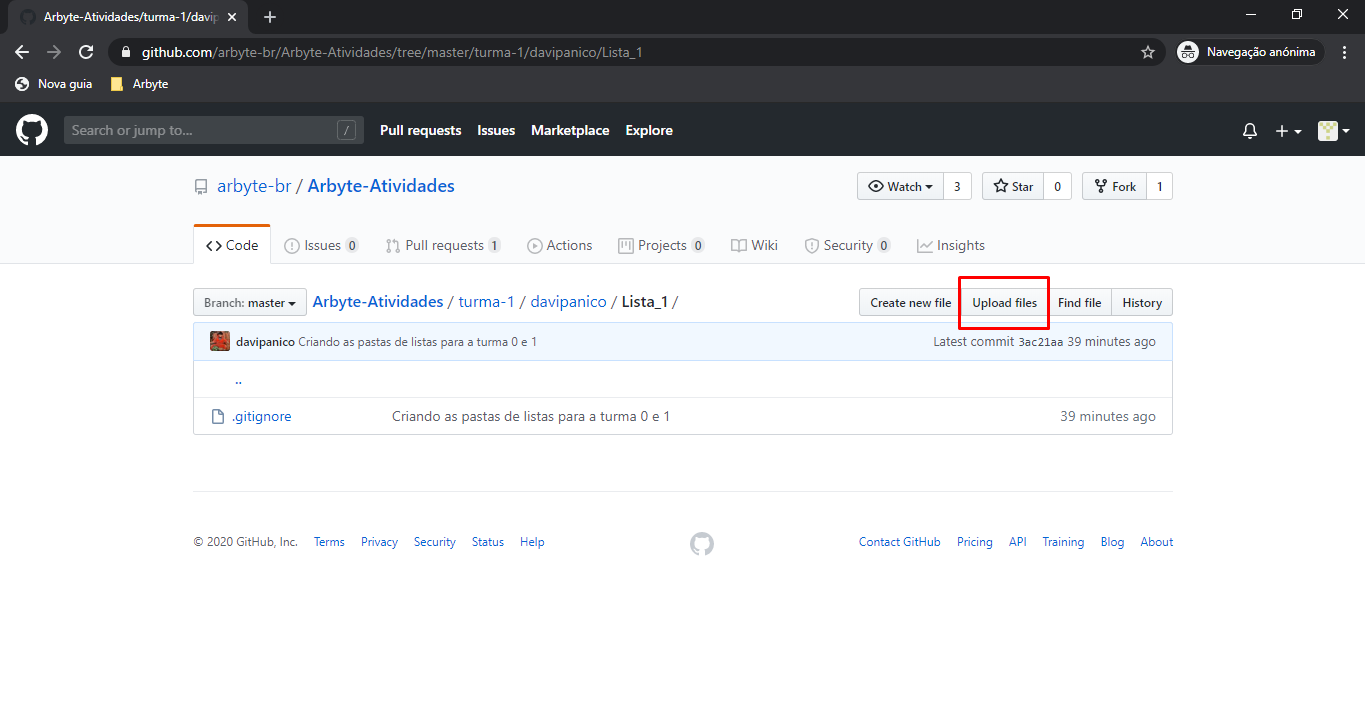1365x728 pixels.
Task: Open the About footer link
Action: [1157, 542]
